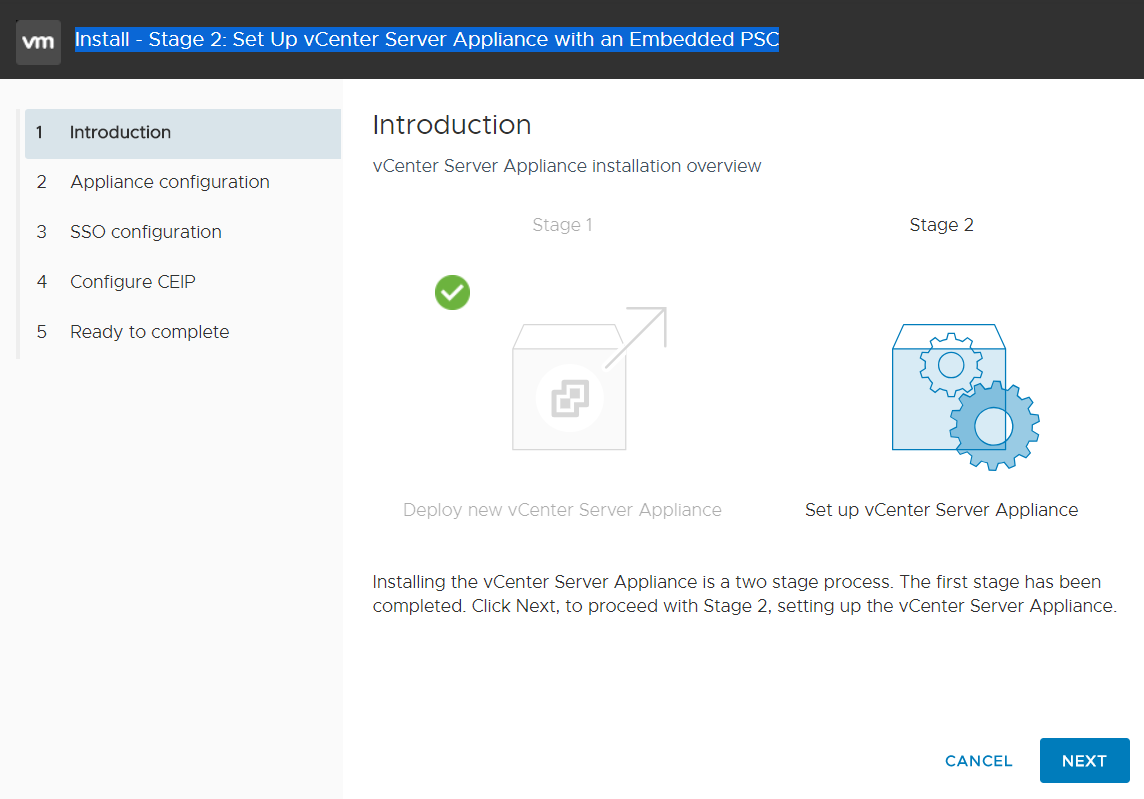Click the CANCEL button
The height and width of the screenshot is (799, 1144).
[x=978, y=761]
